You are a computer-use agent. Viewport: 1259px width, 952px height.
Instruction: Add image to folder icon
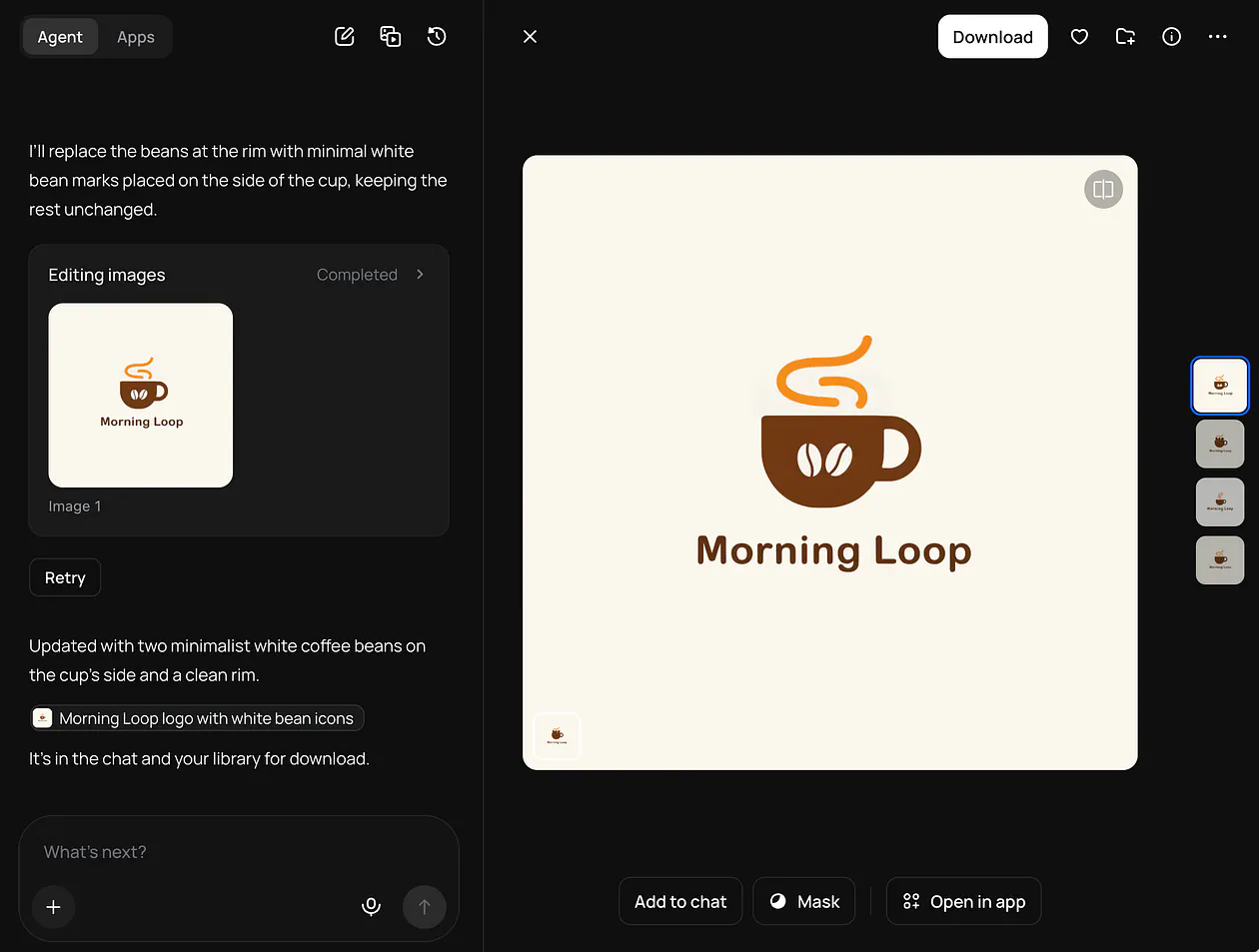[x=1125, y=37]
